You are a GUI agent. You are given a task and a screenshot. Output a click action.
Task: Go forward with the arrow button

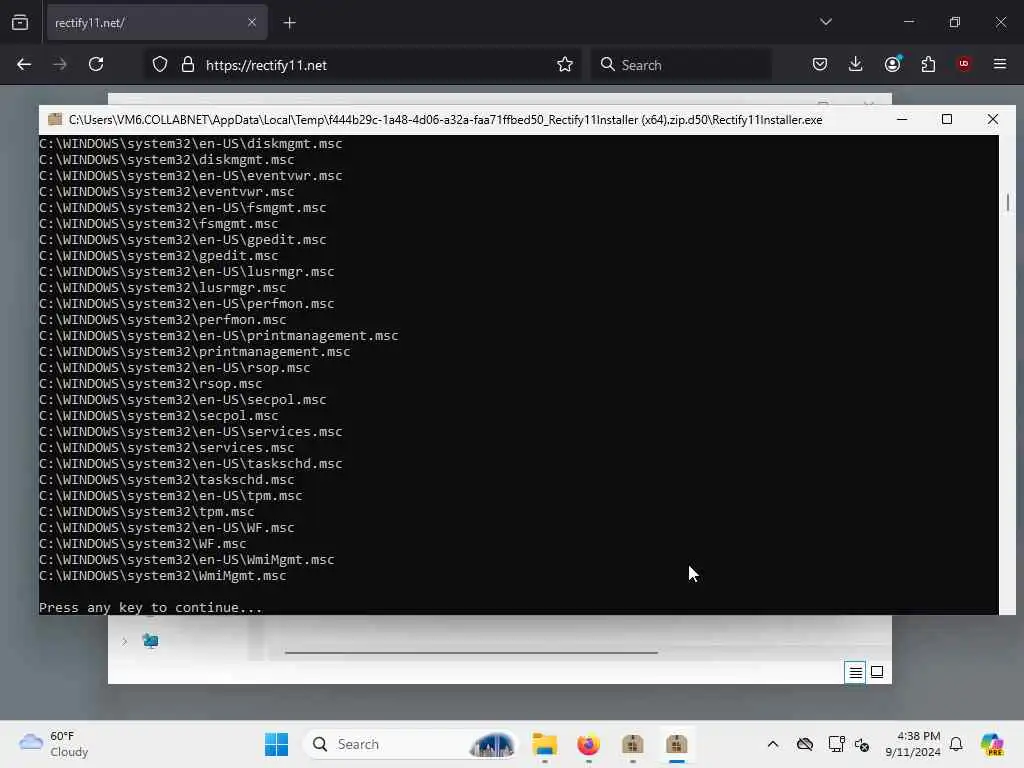tap(59, 65)
